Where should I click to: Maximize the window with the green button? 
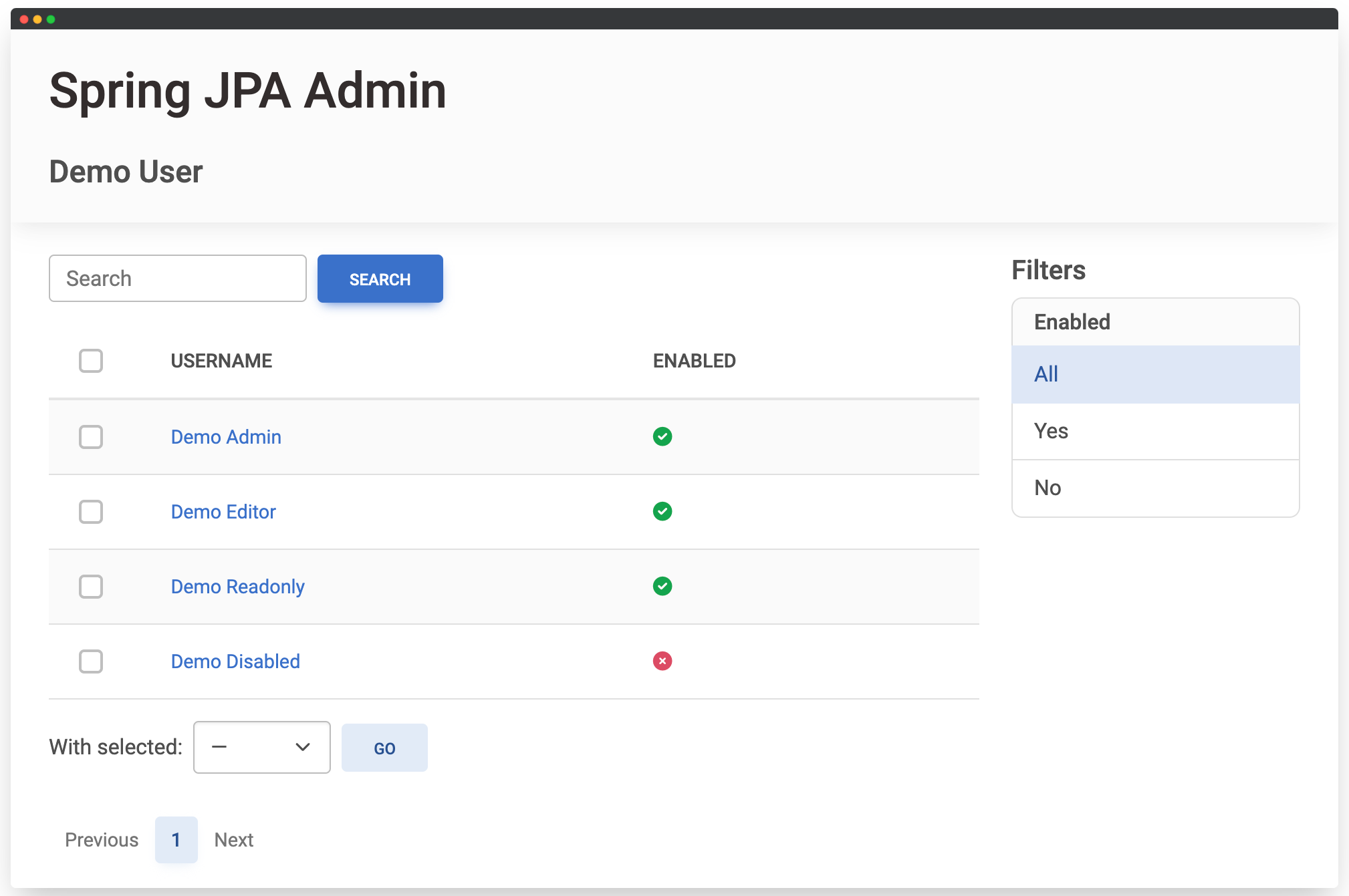pyautogui.click(x=51, y=19)
